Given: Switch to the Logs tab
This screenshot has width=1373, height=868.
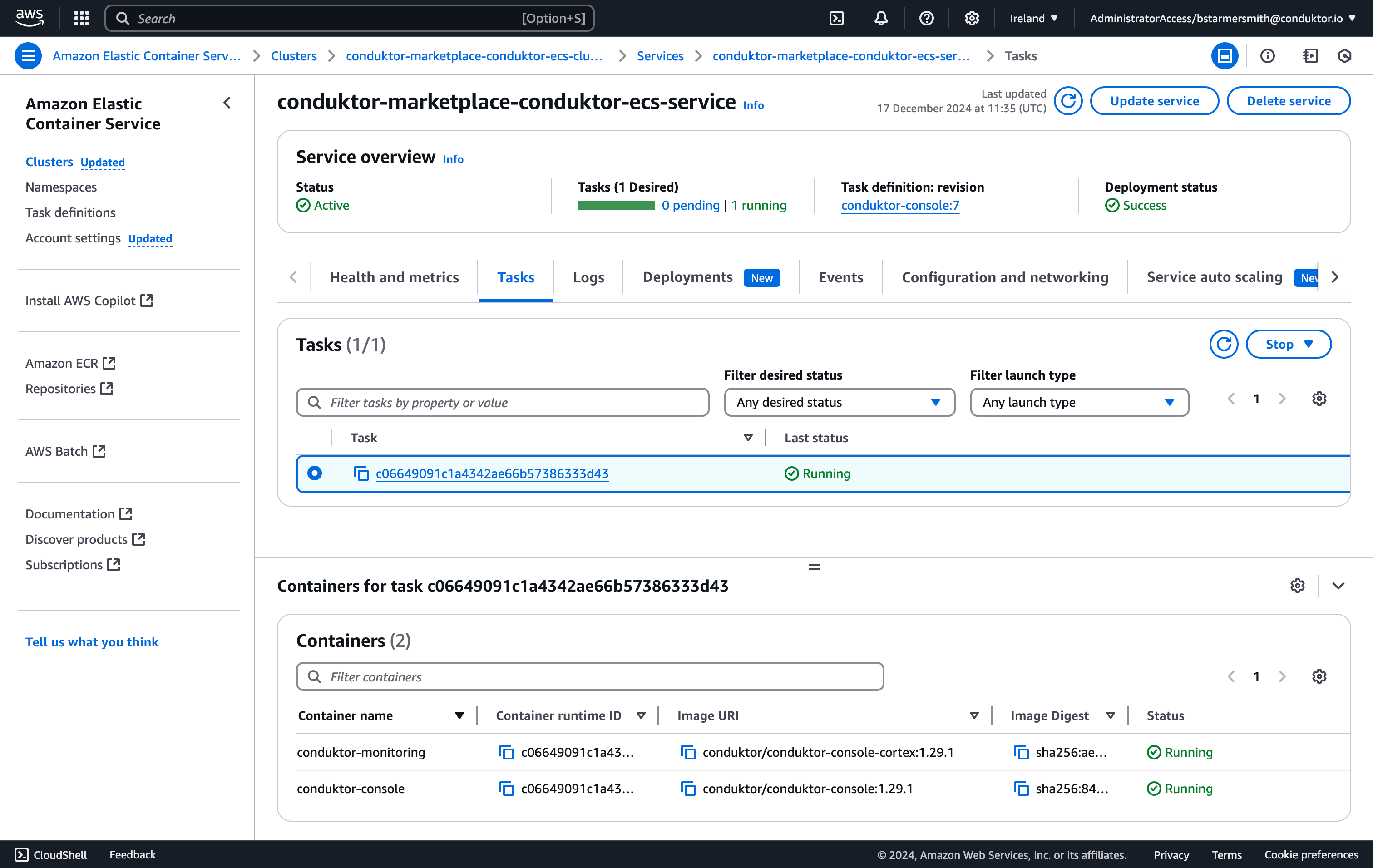Looking at the screenshot, I should (x=588, y=277).
